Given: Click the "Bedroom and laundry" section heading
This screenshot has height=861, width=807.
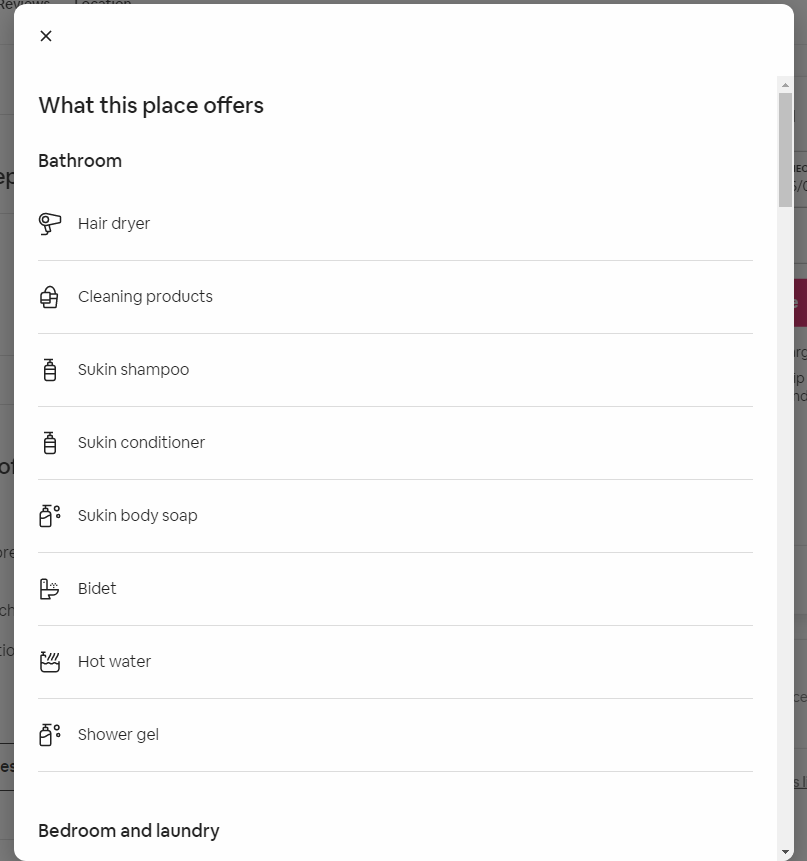Looking at the screenshot, I should point(129,831).
